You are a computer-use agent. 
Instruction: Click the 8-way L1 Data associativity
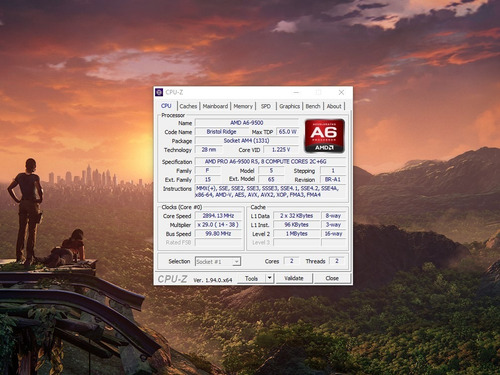(x=333, y=216)
